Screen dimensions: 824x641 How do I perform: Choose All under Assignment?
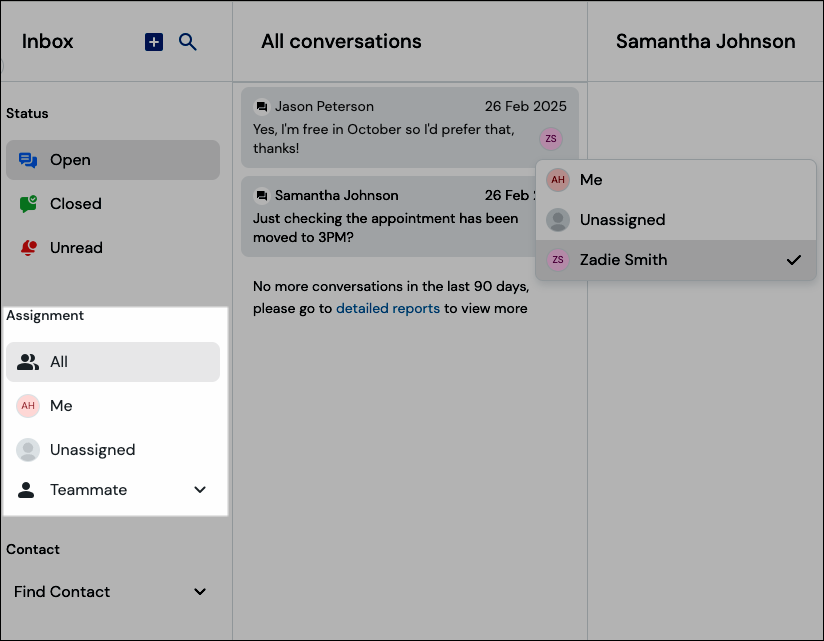coord(113,362)
